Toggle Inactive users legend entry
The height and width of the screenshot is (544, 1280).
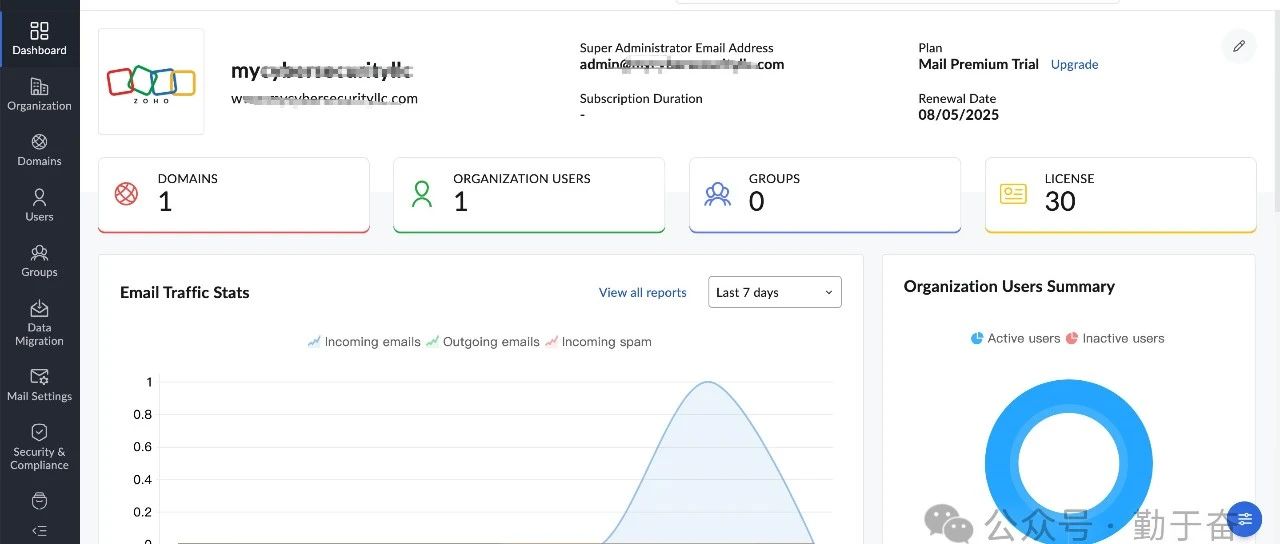1115,338
